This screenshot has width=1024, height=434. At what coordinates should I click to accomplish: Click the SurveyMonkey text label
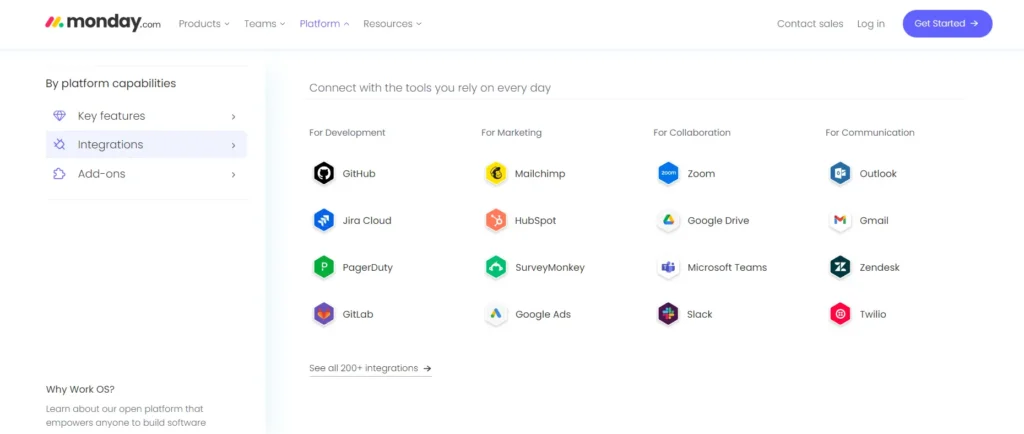point(550,268)
